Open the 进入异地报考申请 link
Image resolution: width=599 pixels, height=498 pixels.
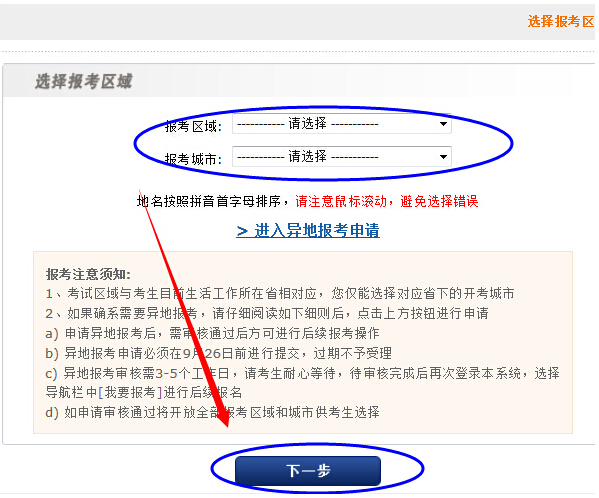click(x=308, y=231)
